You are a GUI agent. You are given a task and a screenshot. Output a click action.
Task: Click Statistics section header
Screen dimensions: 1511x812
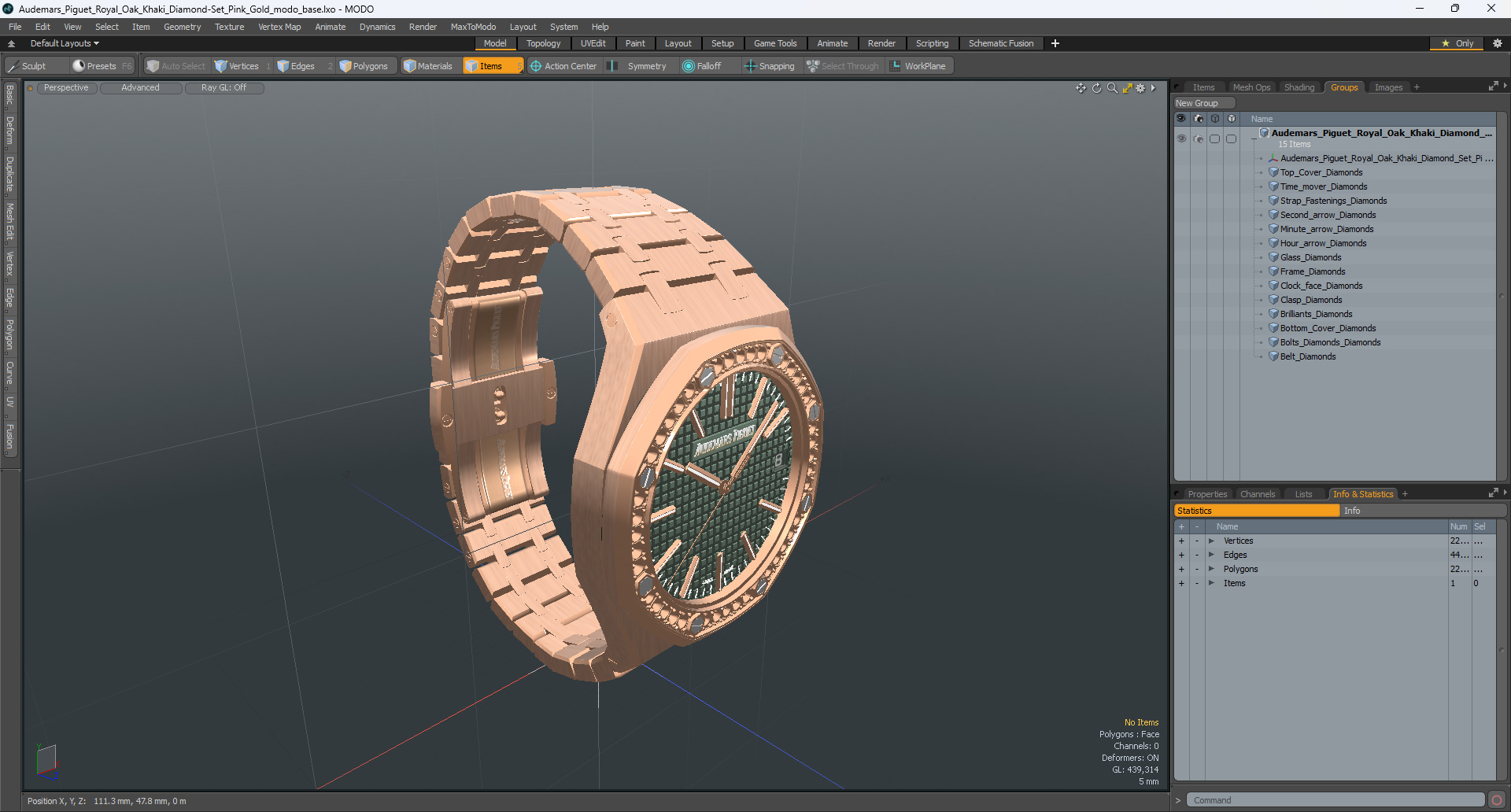(1257, 511)
